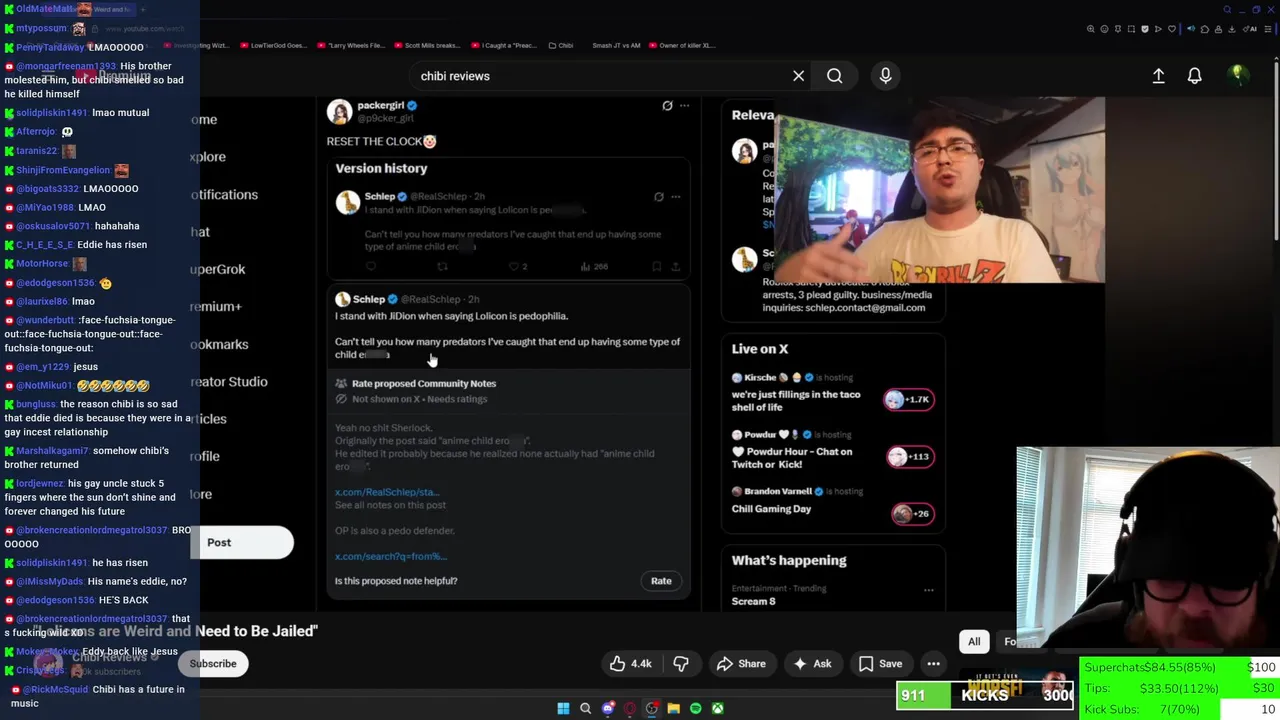Bookmark the first Schlep version post
This screenshot has width=1280, height=720.
pos(656,266)
